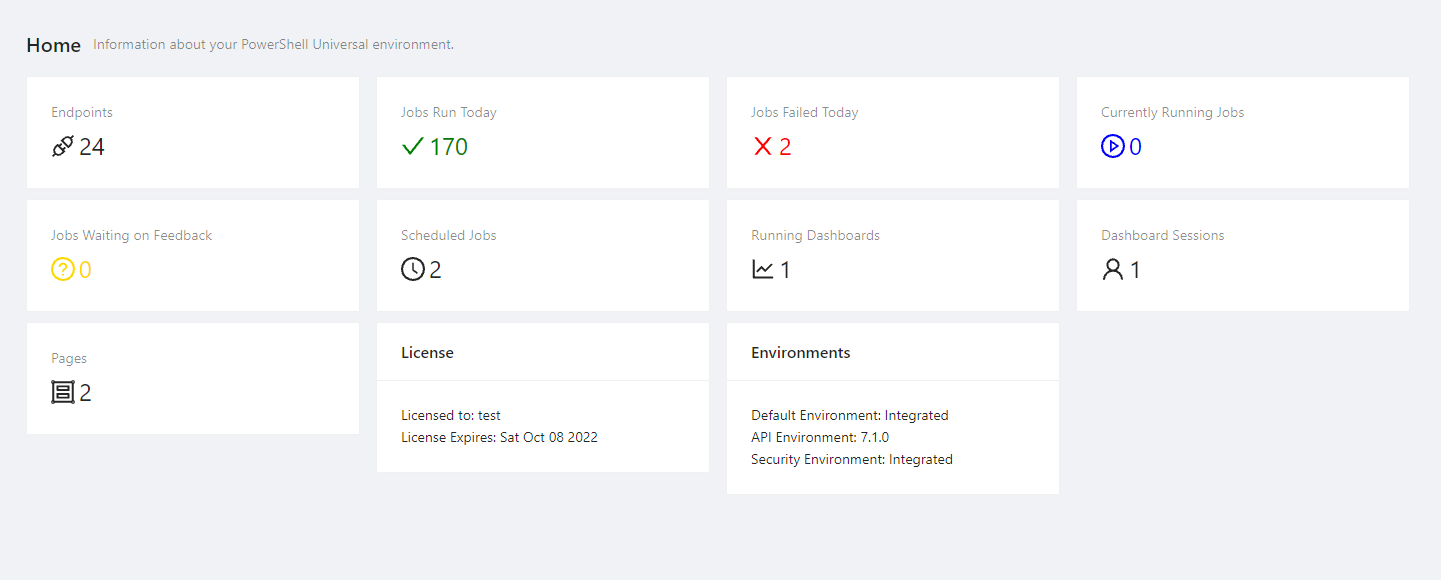Click the Environments card header
The image size is (1441, 580).
point(800,353)
